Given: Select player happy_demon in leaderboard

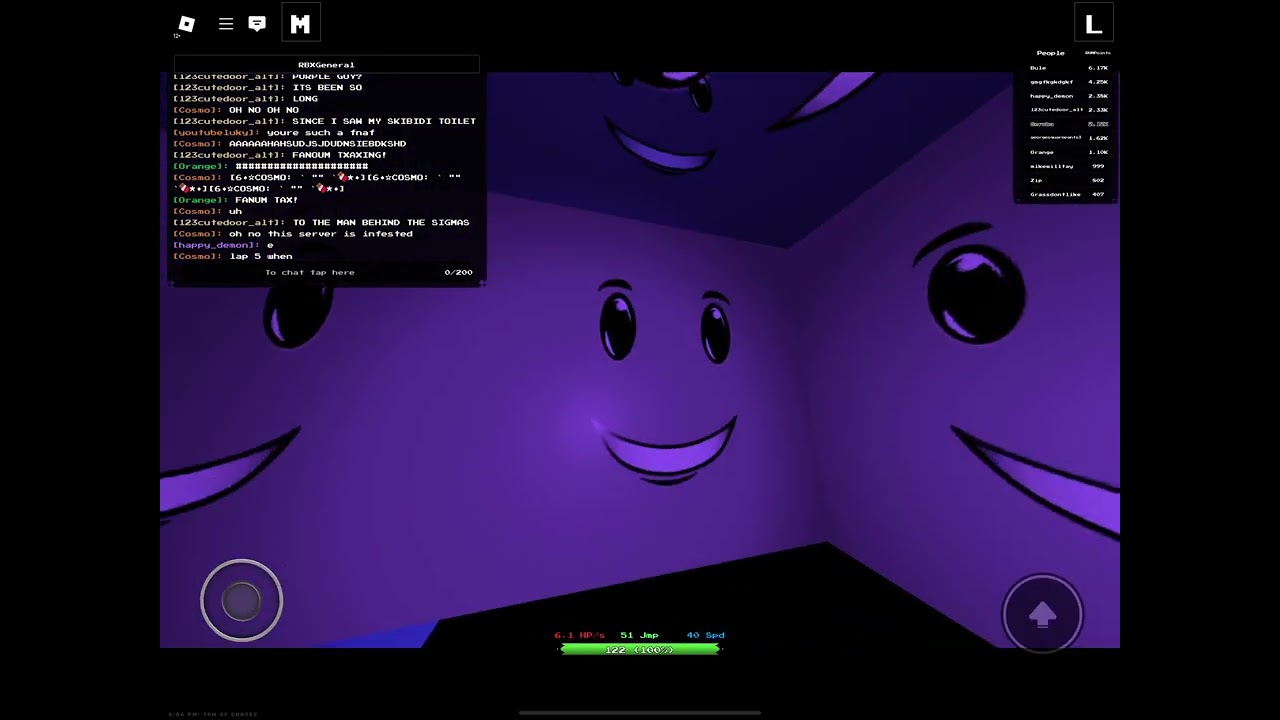Looking at the screenshot, I should (1068, 96).
